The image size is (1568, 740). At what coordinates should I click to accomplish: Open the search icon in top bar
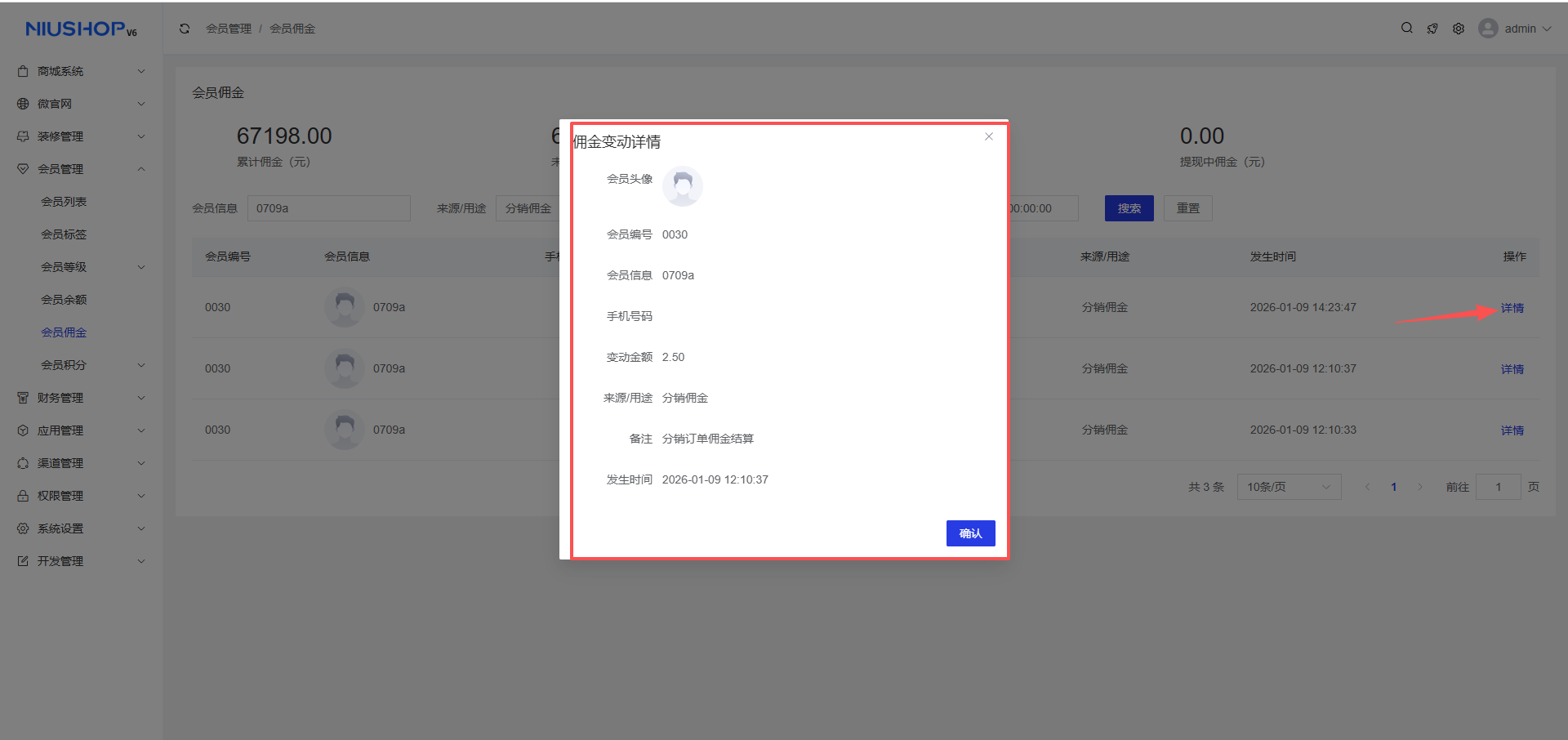[x=1406, y=28]
